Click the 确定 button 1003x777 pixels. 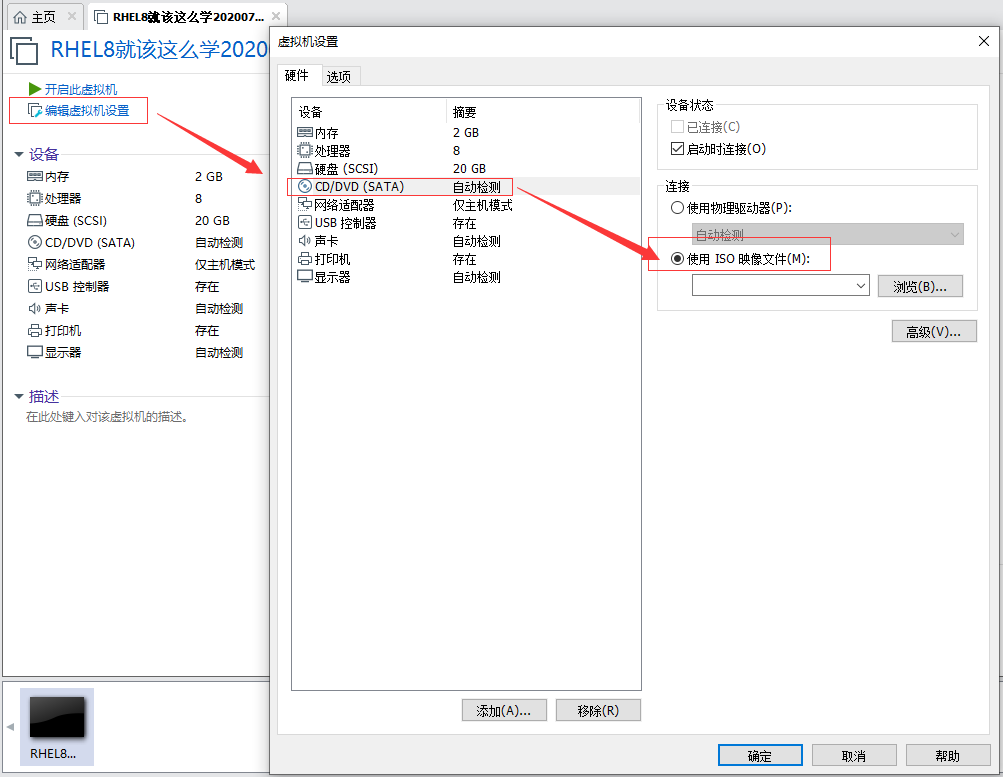point(760,755)
